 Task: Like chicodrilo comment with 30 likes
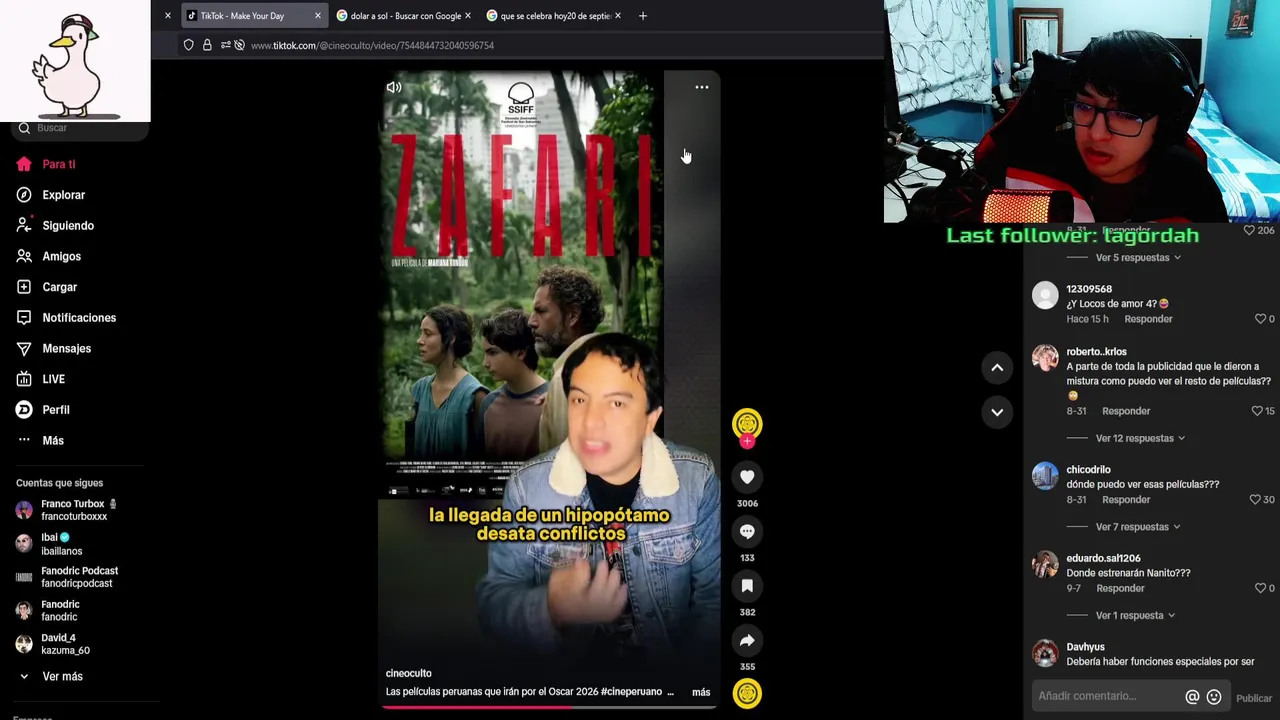1257,500
